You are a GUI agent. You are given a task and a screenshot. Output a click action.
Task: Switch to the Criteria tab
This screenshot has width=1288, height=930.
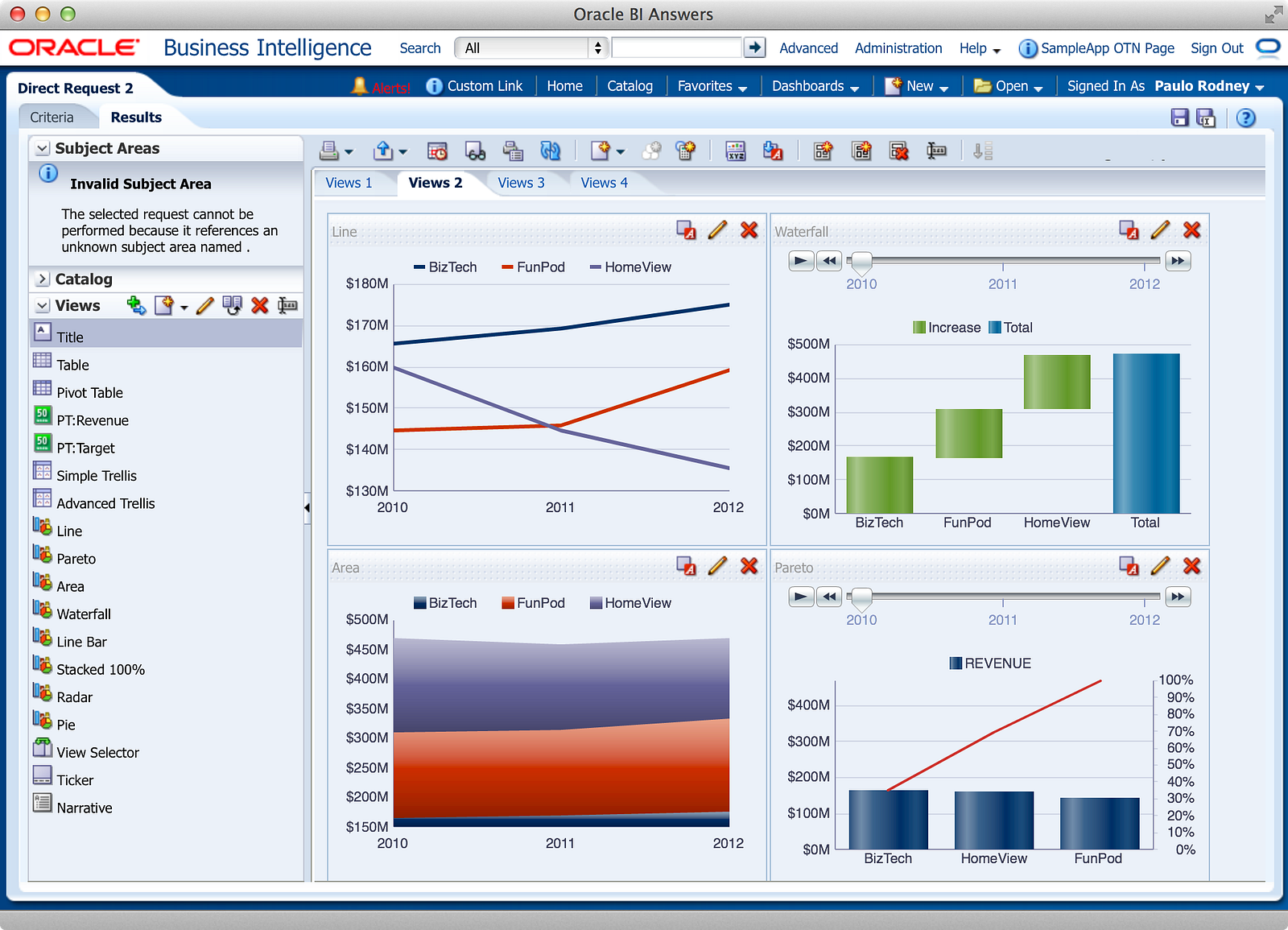point(52,118)
